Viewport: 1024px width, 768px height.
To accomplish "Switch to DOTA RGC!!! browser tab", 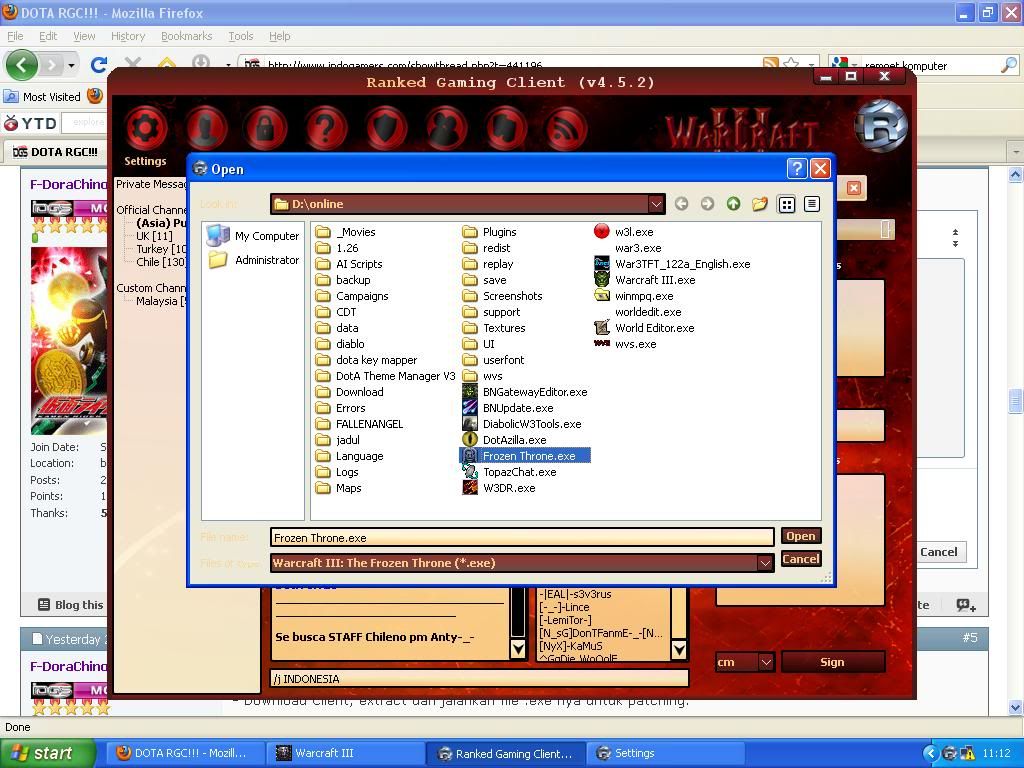I will (x=55, y=152).
